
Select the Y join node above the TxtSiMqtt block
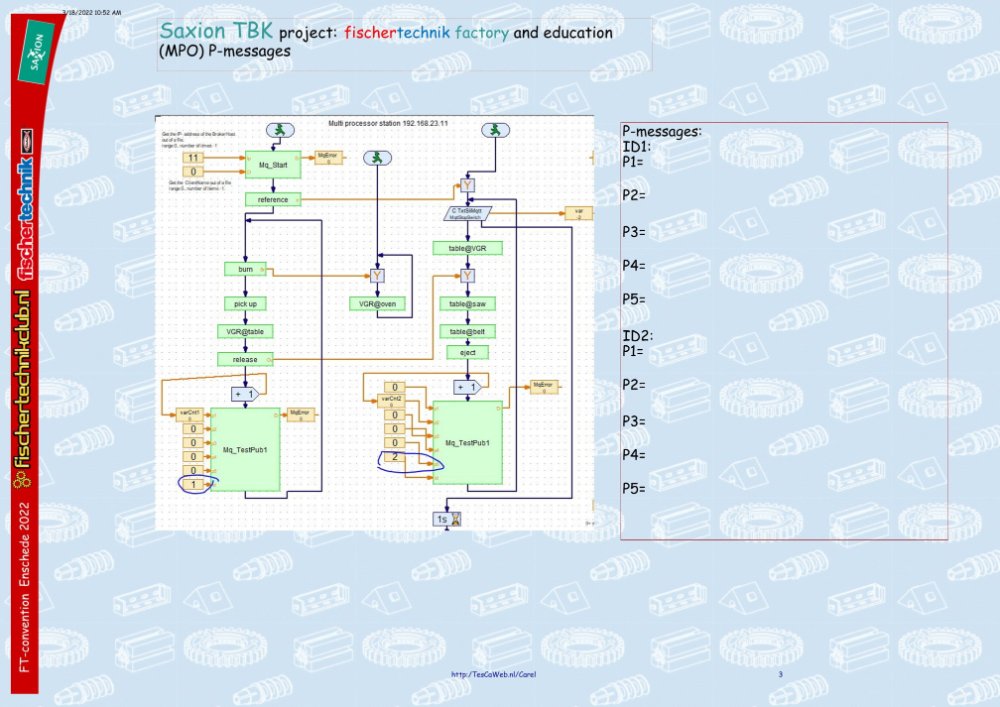point(467,186)
